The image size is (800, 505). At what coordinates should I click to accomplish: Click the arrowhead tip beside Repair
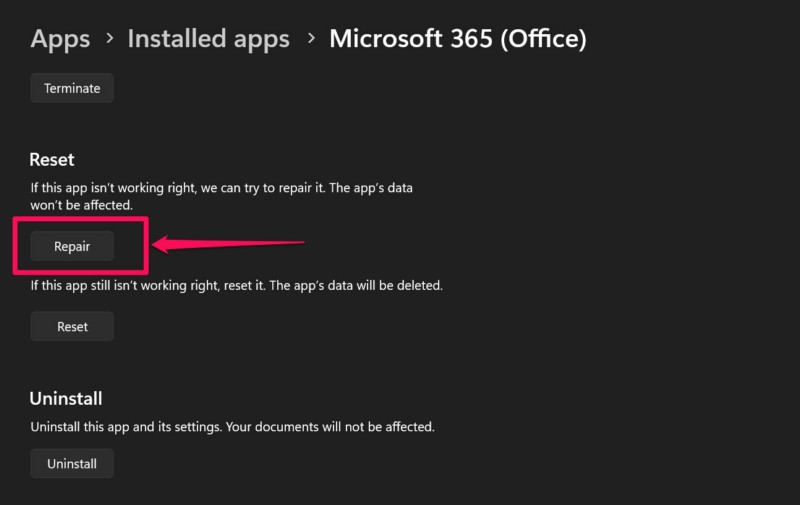pyautogui.click(x=156, y=243)
